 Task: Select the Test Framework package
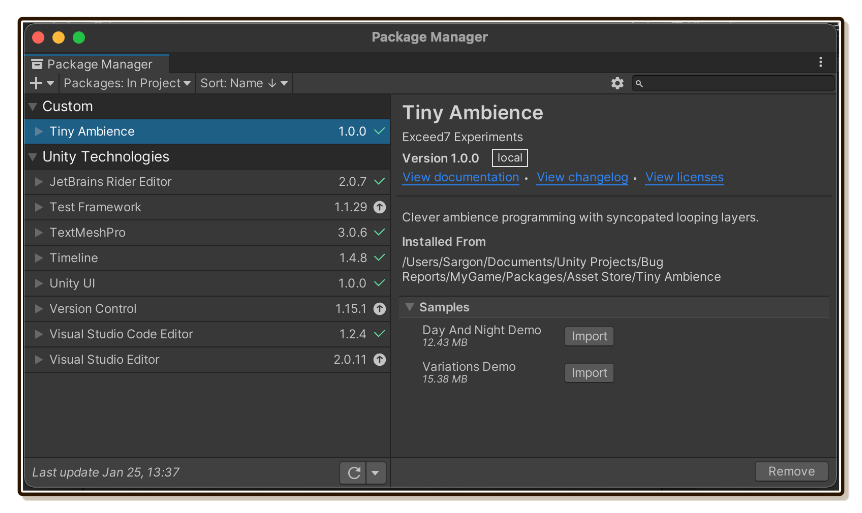207,207
